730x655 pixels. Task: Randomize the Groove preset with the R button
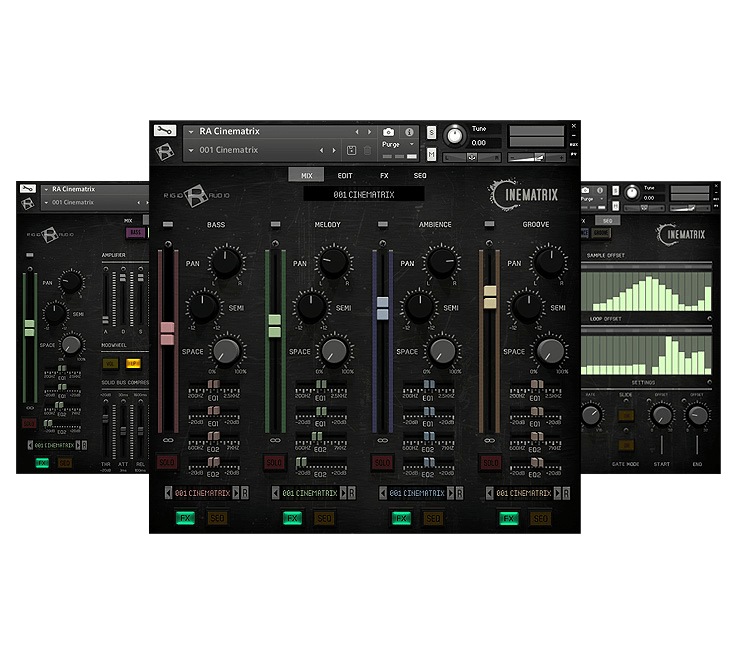[567, 493]
